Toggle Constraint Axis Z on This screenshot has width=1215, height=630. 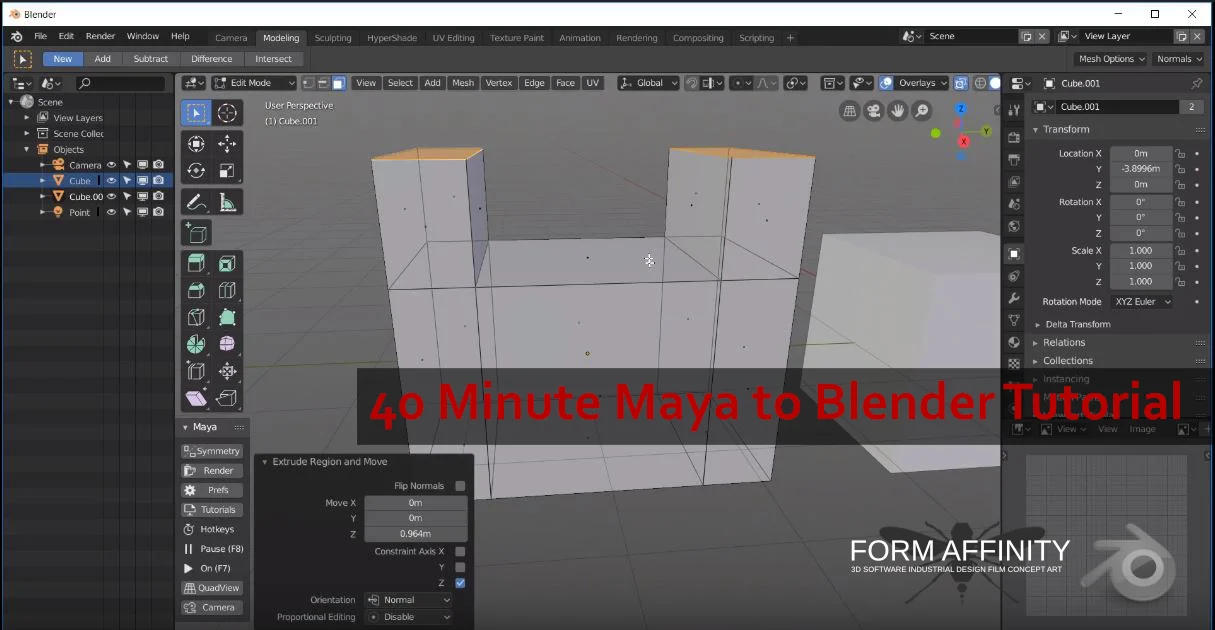[459, 582]
